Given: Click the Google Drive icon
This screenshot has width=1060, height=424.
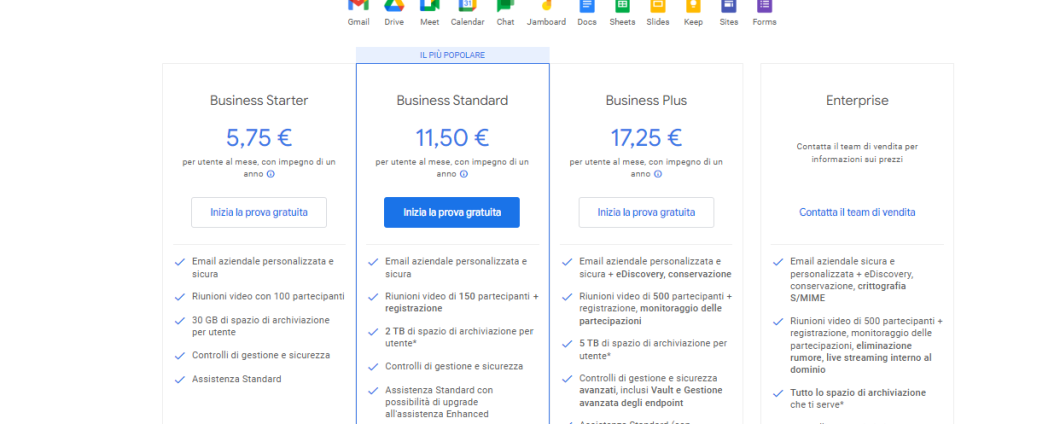Looking at the screenshot, I should 394,6.
